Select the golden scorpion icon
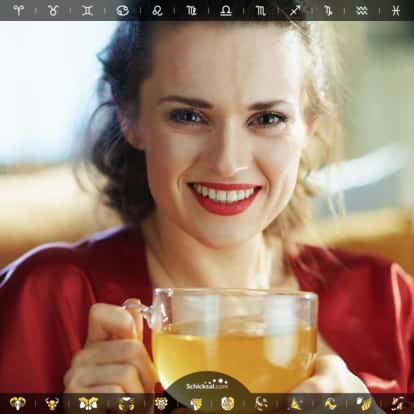This screenshot has width=414, height=414. [x=261, y=403]
